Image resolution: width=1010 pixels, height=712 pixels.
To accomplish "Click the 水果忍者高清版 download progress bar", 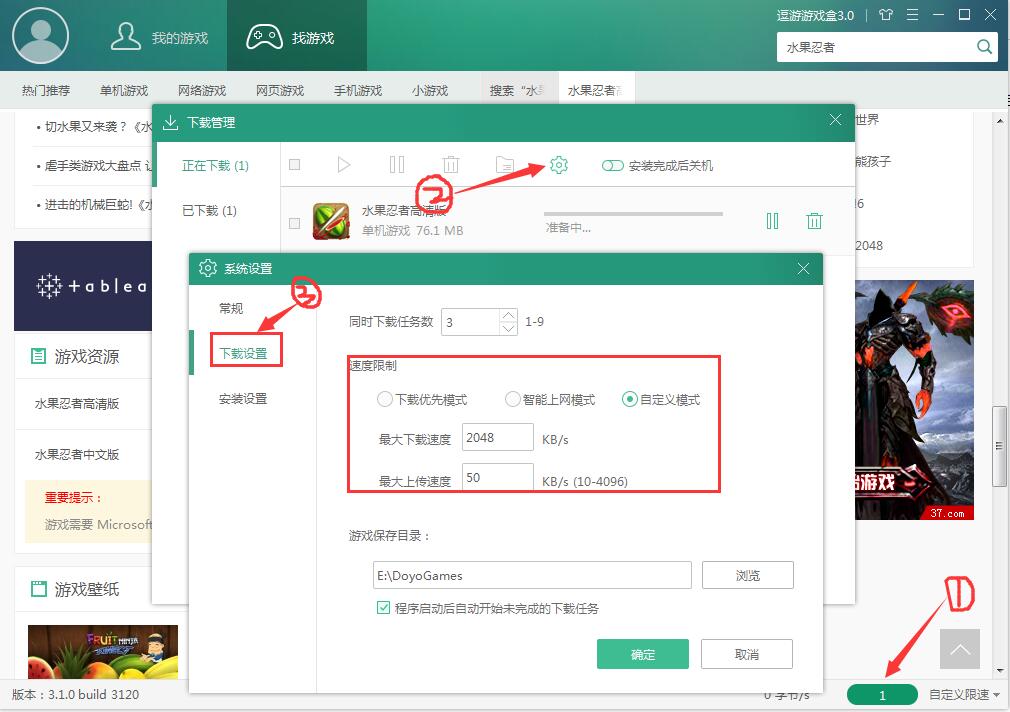I will (633, 213).
